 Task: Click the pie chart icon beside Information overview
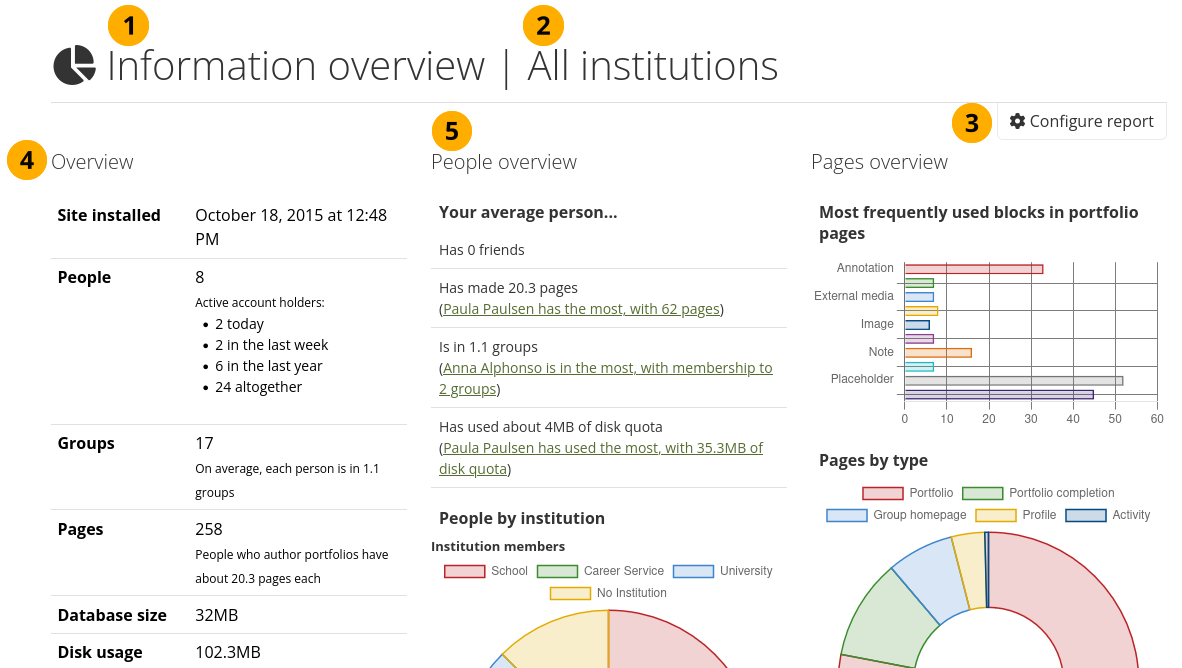coord(74,66)
